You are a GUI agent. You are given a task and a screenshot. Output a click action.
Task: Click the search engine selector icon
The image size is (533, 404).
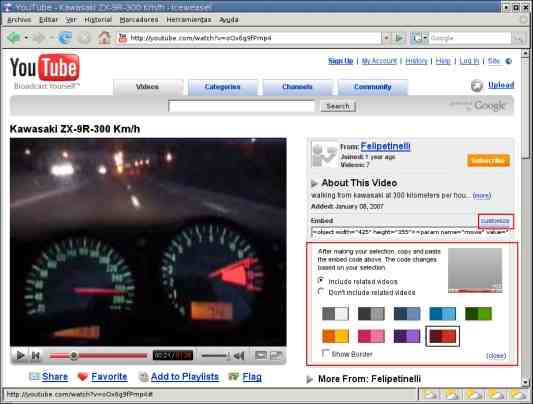click(416, 38)
